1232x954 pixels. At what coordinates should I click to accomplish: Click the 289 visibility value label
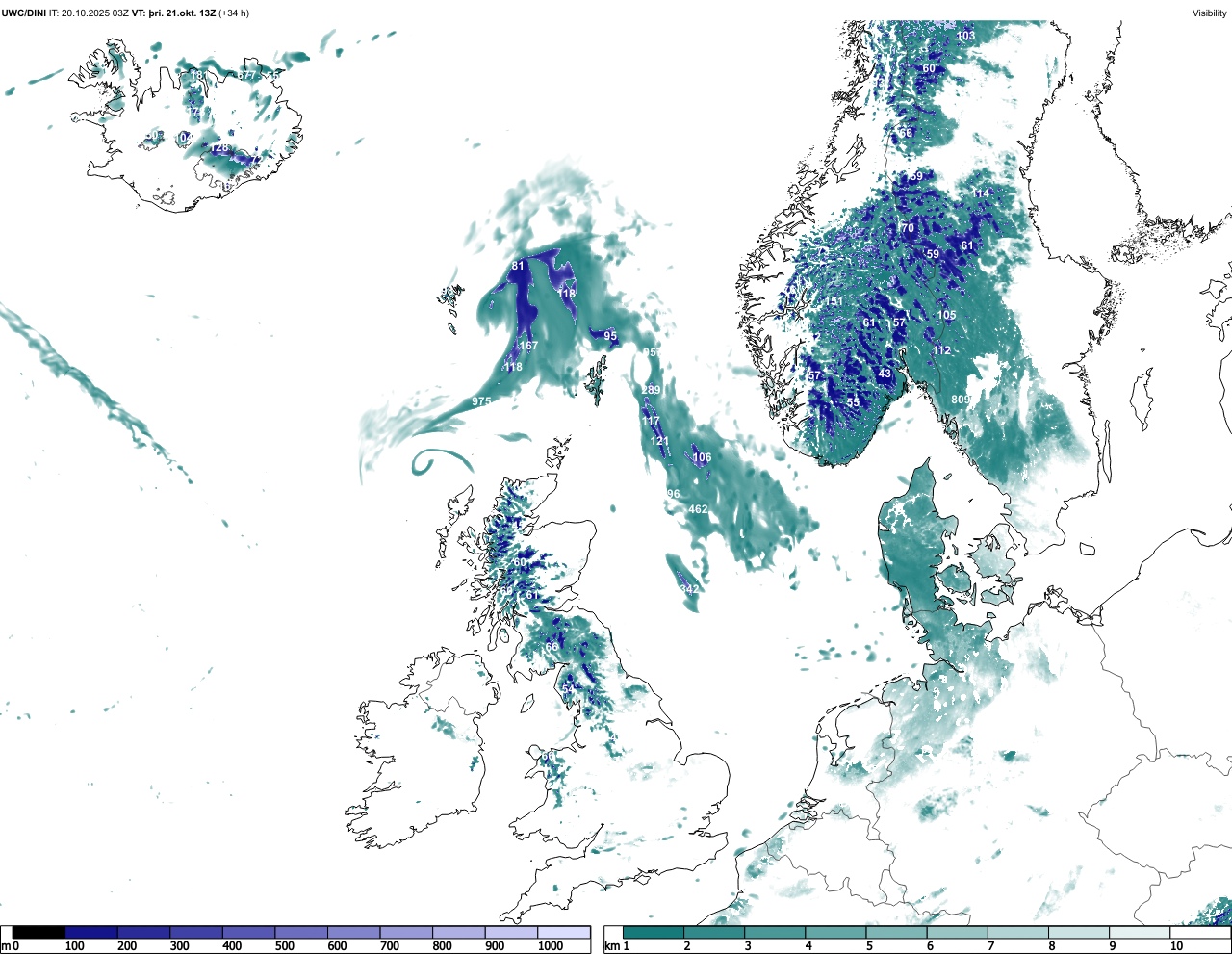652,390
